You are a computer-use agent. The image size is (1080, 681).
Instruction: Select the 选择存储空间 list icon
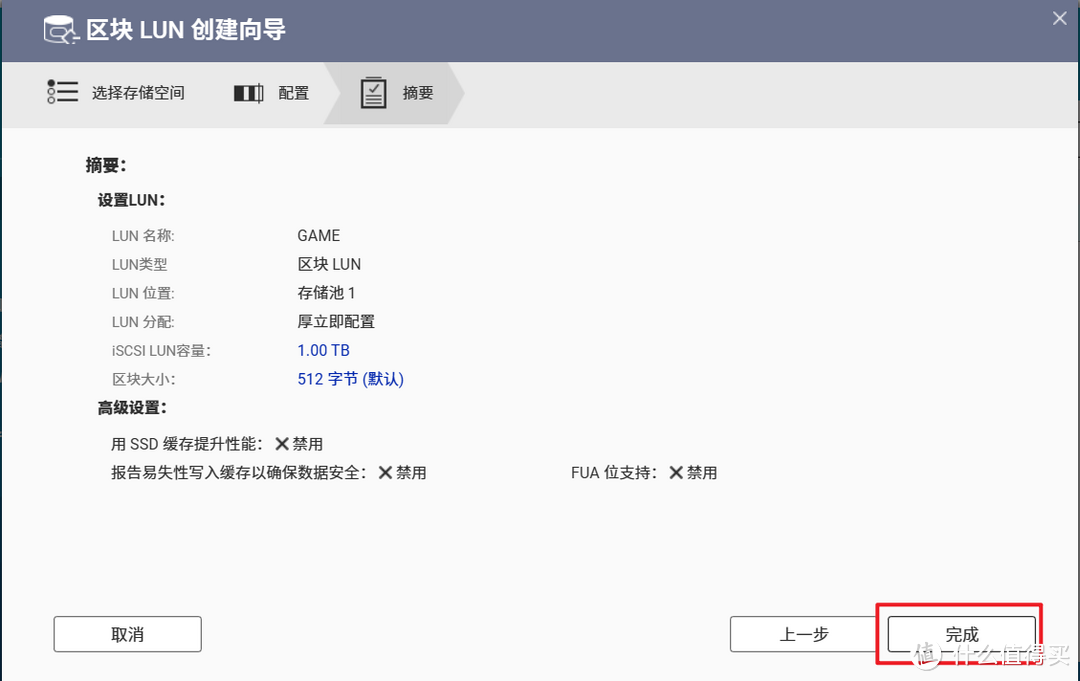point(62,91)
